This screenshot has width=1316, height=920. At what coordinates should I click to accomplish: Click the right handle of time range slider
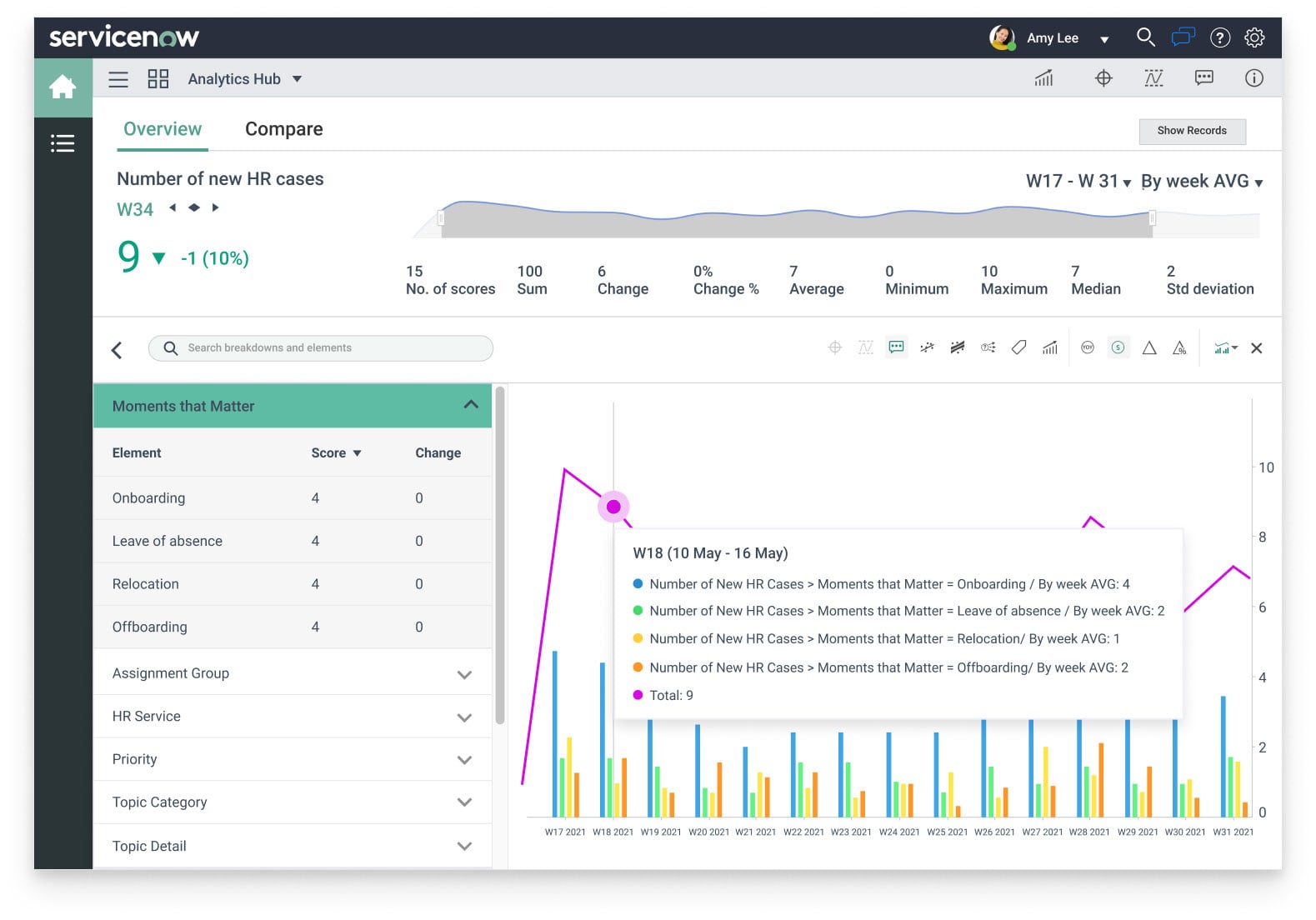click(1153, 218)
